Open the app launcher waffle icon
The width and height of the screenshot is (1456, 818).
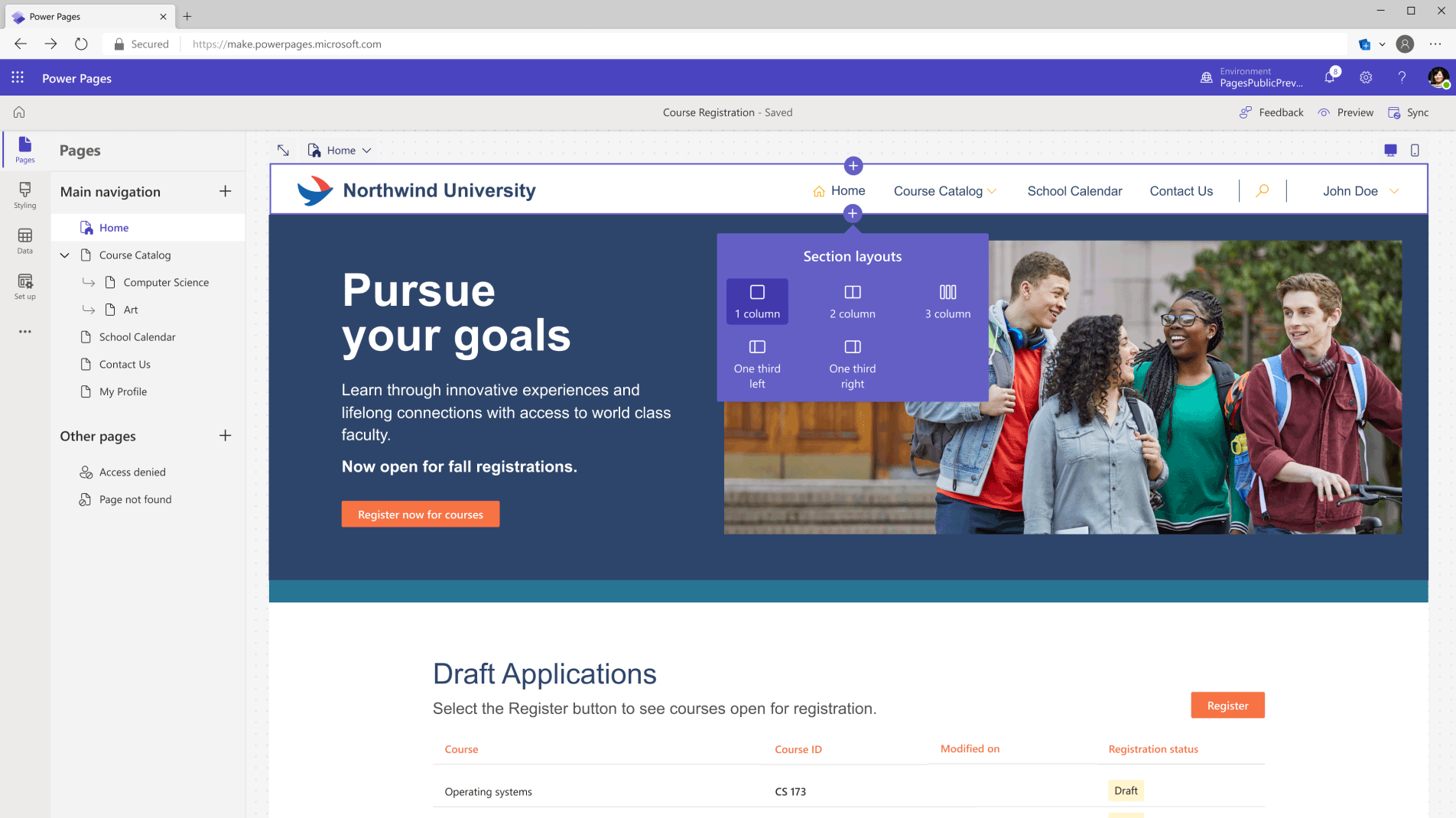(18, 77)
